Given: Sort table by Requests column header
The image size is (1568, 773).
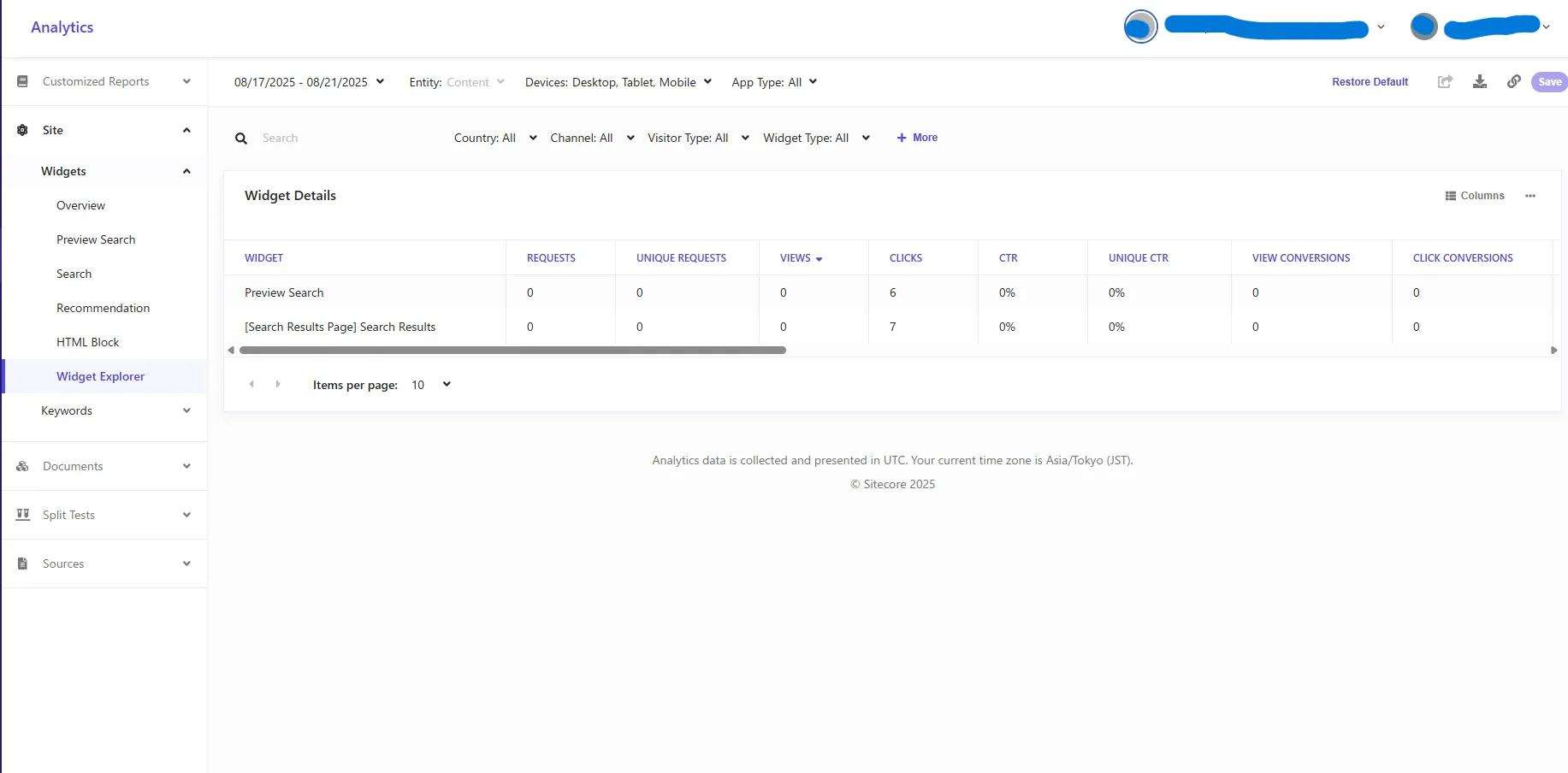Looking at the screenshot, I should (551, 258).
